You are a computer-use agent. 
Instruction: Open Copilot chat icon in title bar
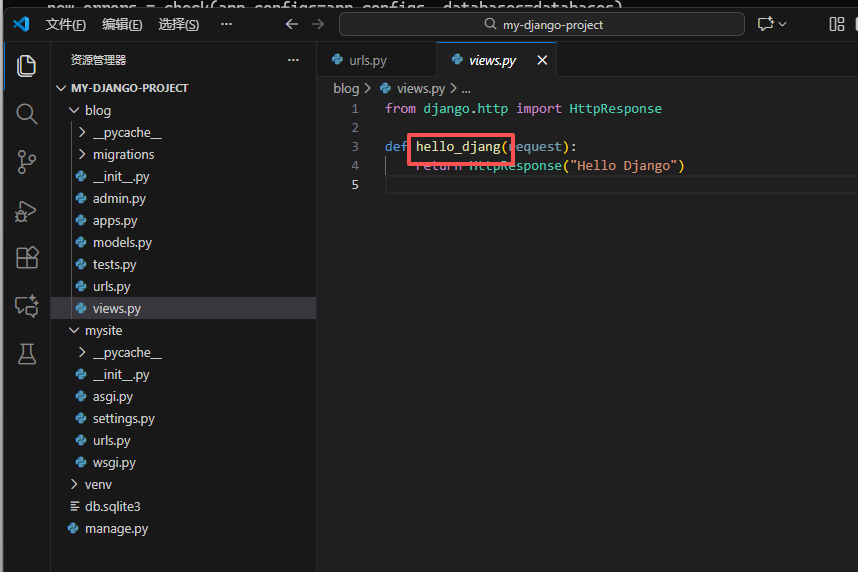coord(766,24)
